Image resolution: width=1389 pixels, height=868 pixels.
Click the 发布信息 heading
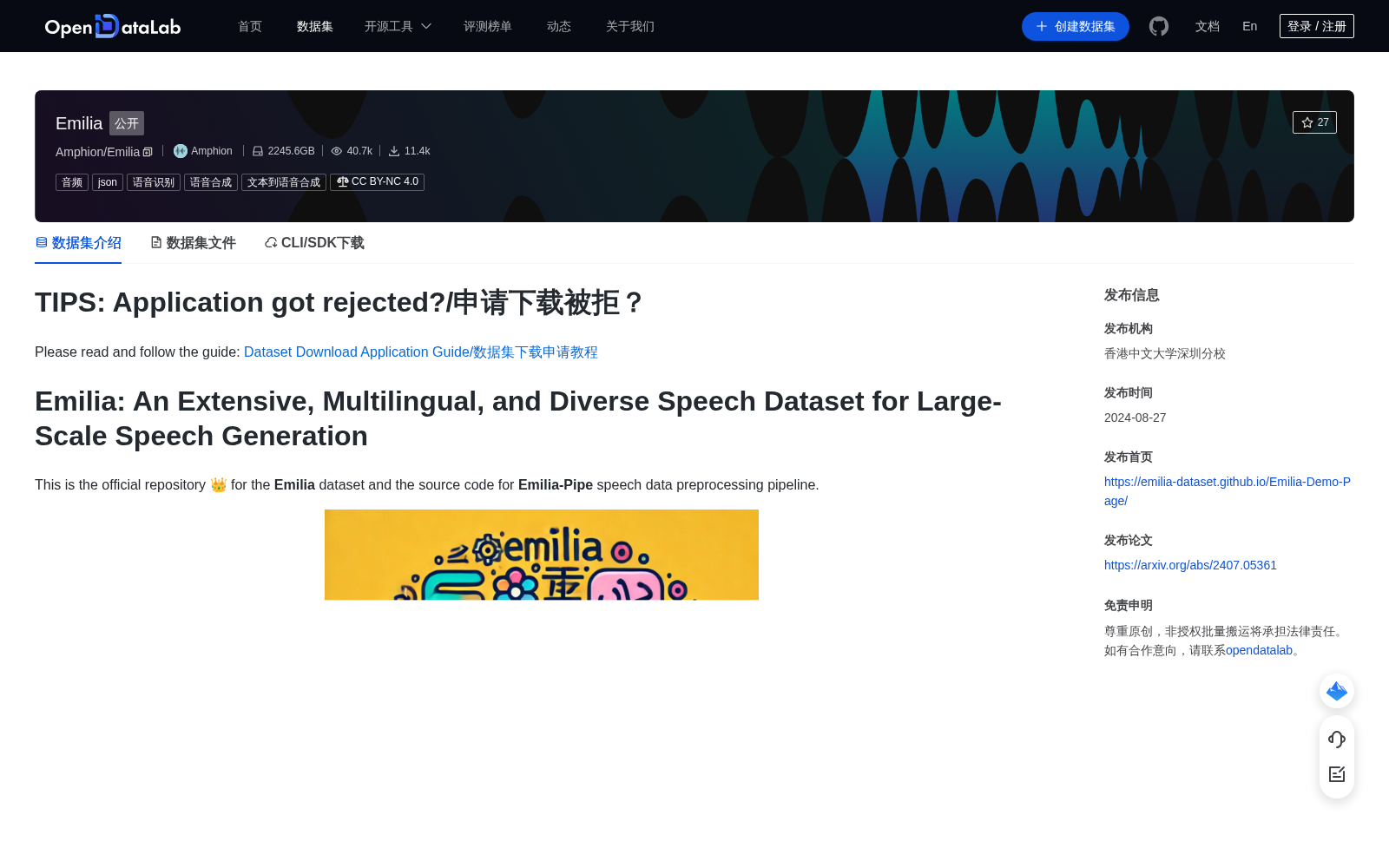1132,295
